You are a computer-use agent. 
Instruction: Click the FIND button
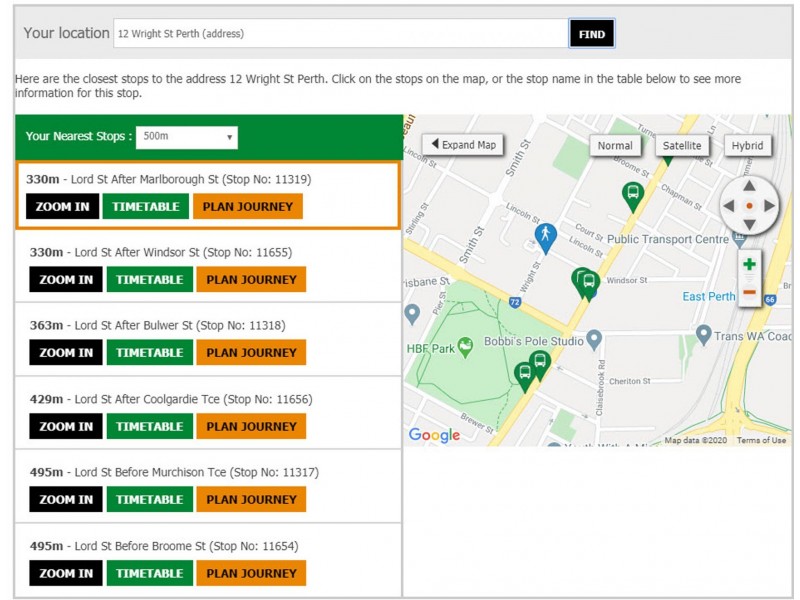click(x=592, y=34)
